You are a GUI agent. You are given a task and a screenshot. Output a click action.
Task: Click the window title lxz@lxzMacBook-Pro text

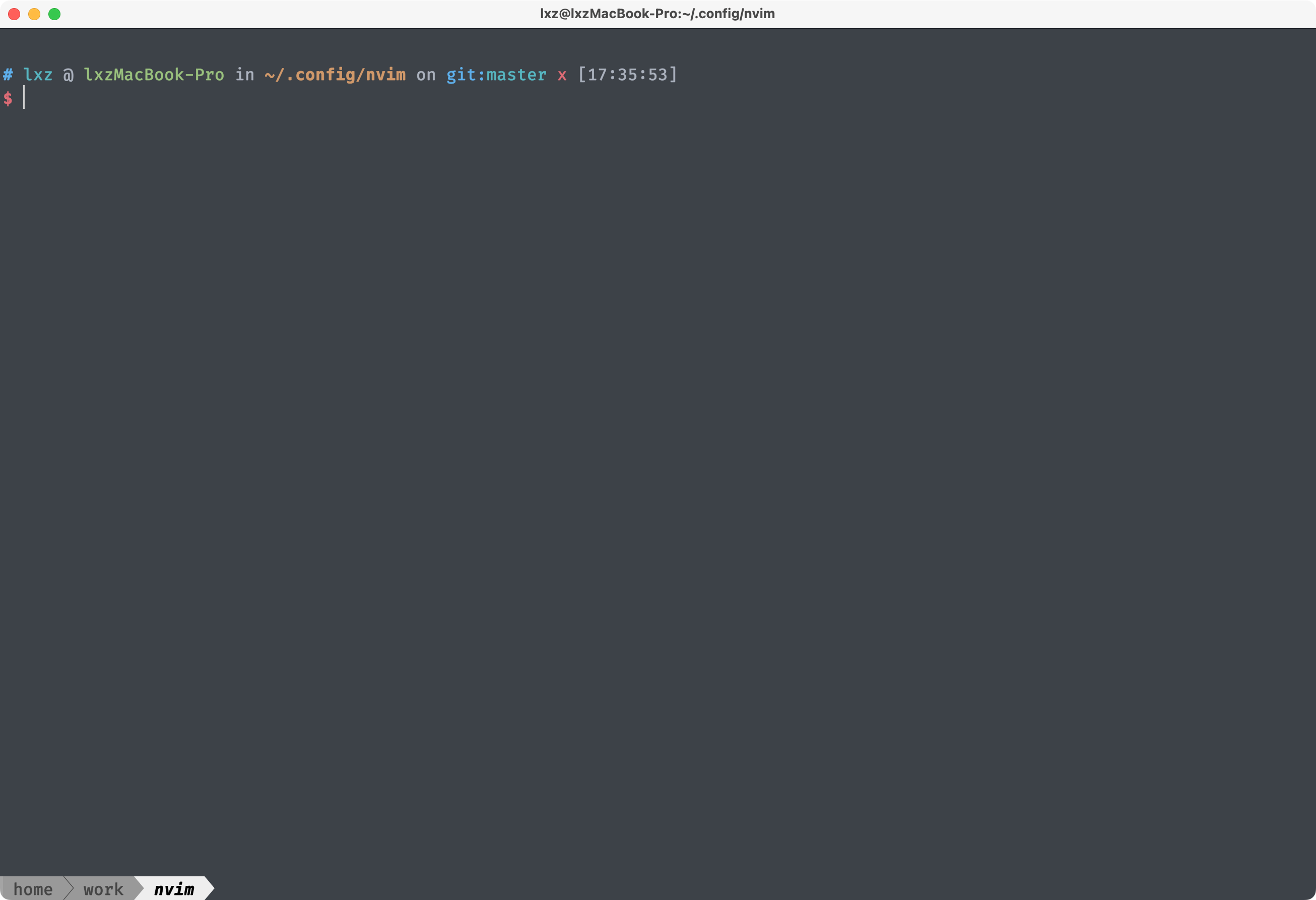tap(657, 14)
